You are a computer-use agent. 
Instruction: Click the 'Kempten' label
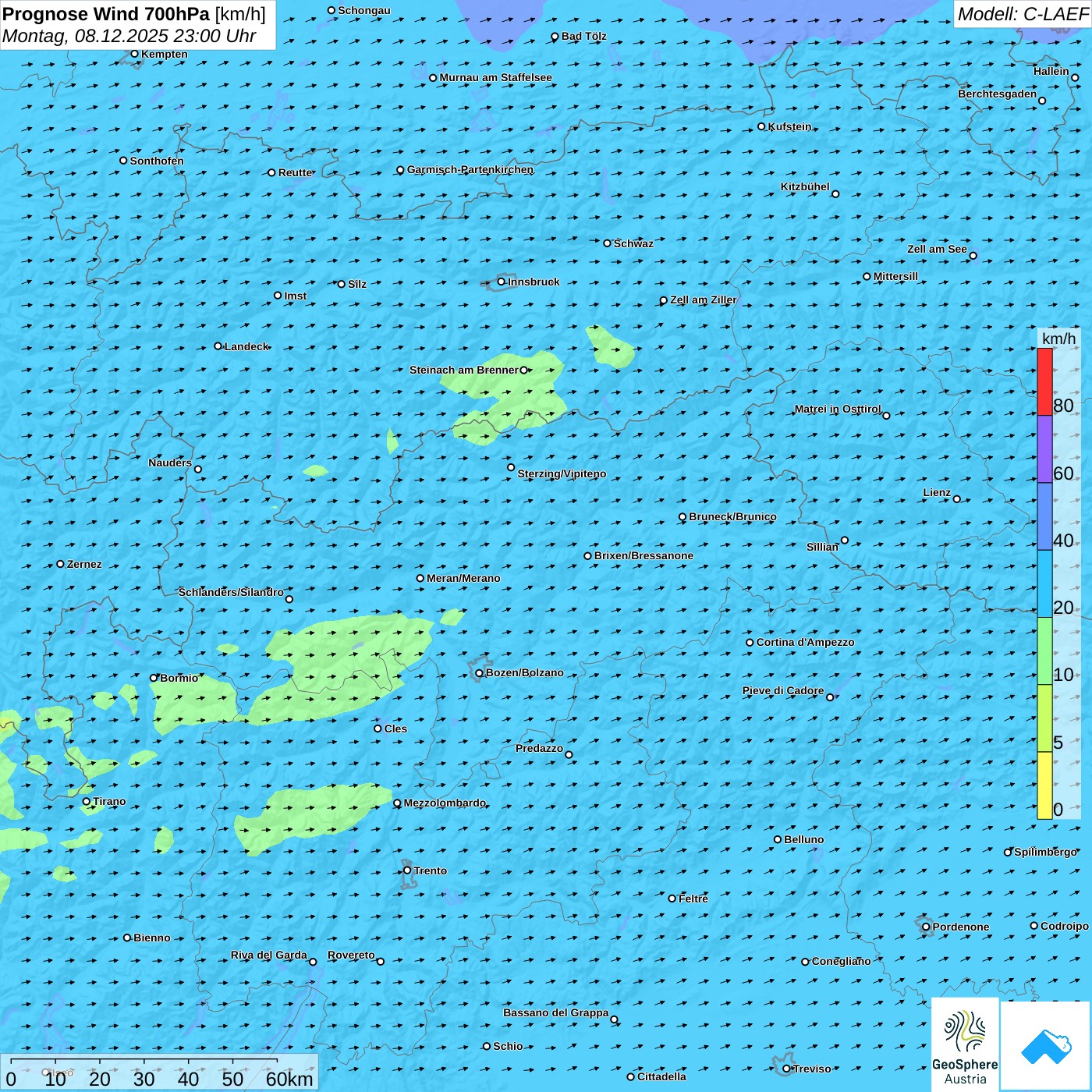[165, 54]
